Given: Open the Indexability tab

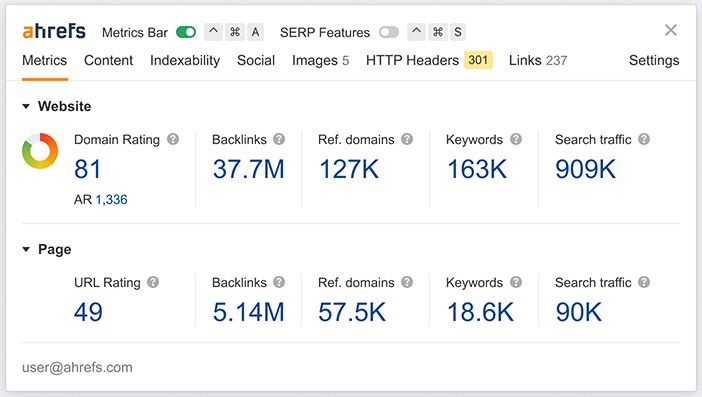Looking at the screenshot, I should click(185, 60).
